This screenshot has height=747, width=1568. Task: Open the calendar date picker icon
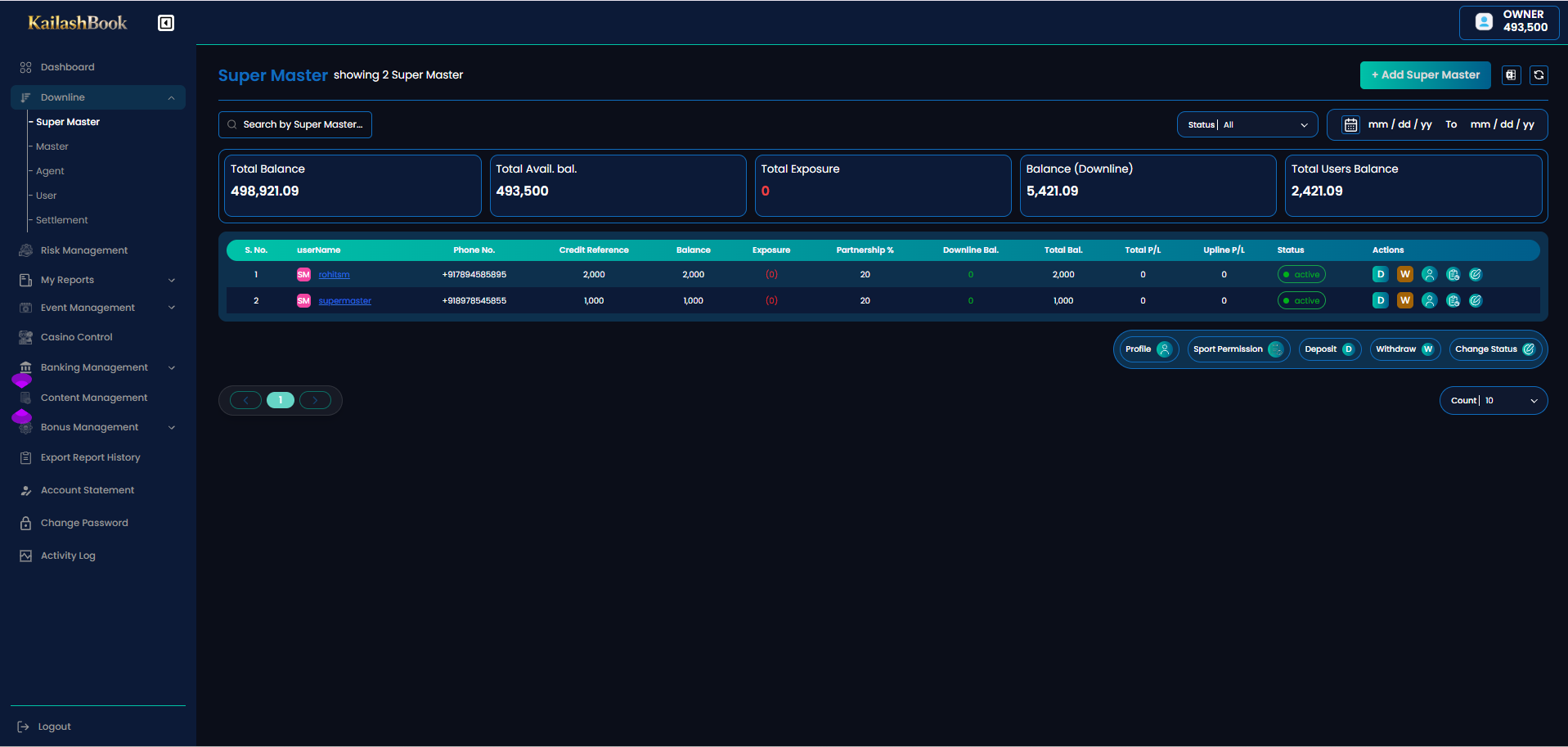(x=1350, y=124)
